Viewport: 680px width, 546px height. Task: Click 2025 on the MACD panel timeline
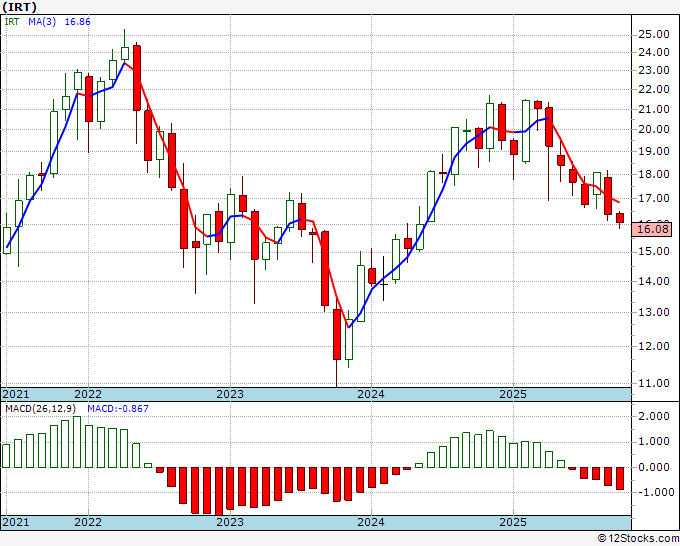[x=513, y=522]
